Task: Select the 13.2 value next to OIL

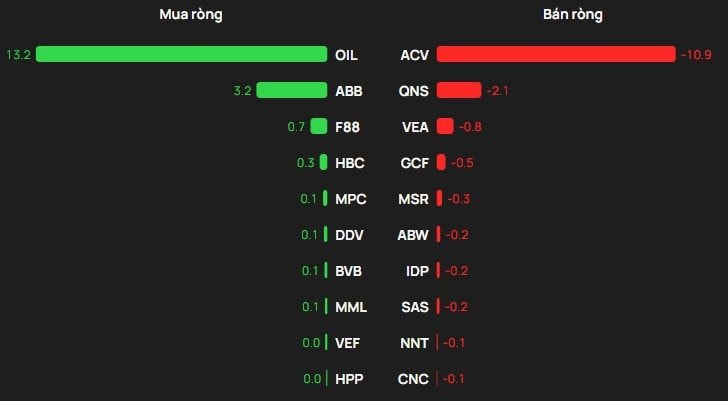Action: coord(18,54)
